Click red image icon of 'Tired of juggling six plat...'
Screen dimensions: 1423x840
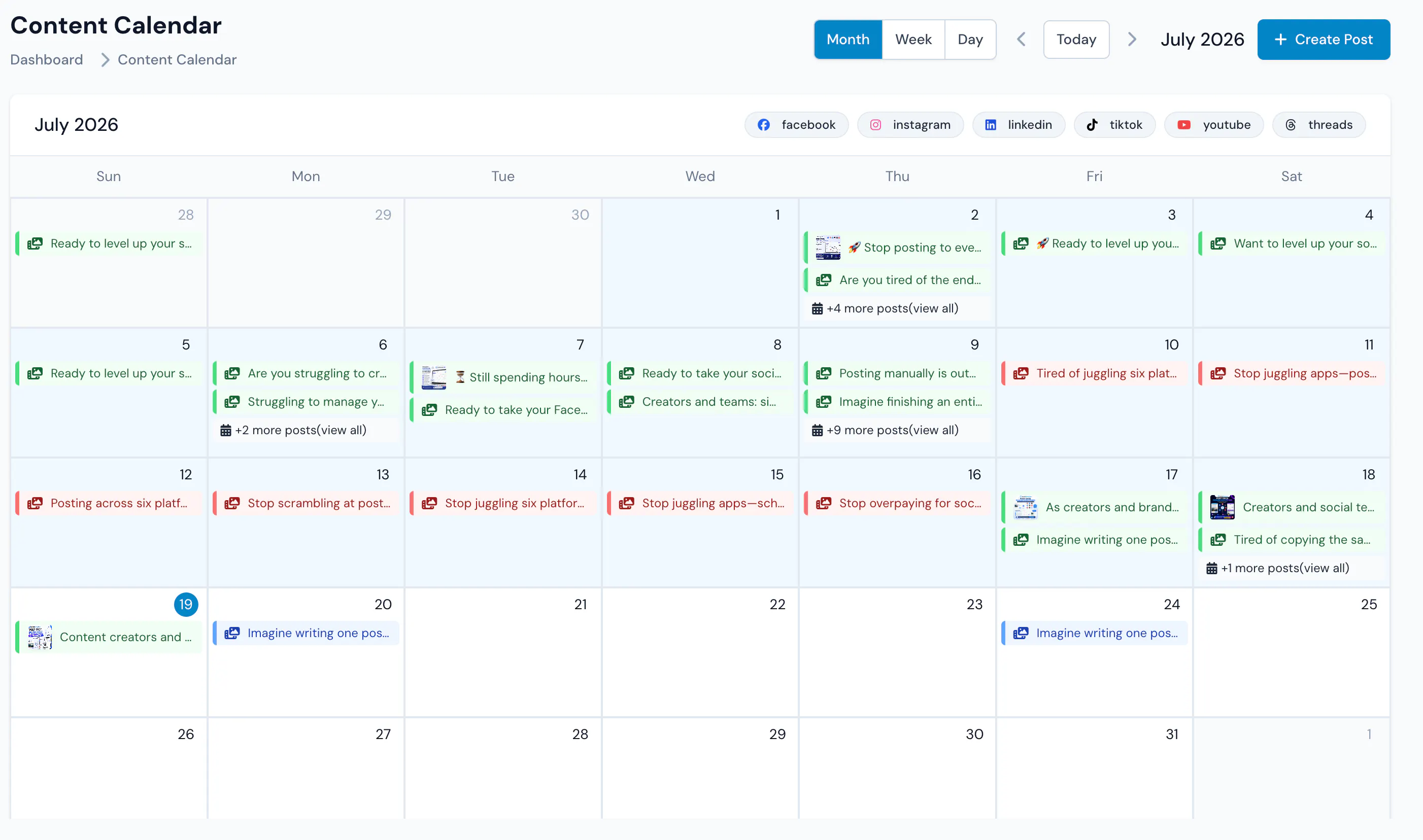point(1021,373)
